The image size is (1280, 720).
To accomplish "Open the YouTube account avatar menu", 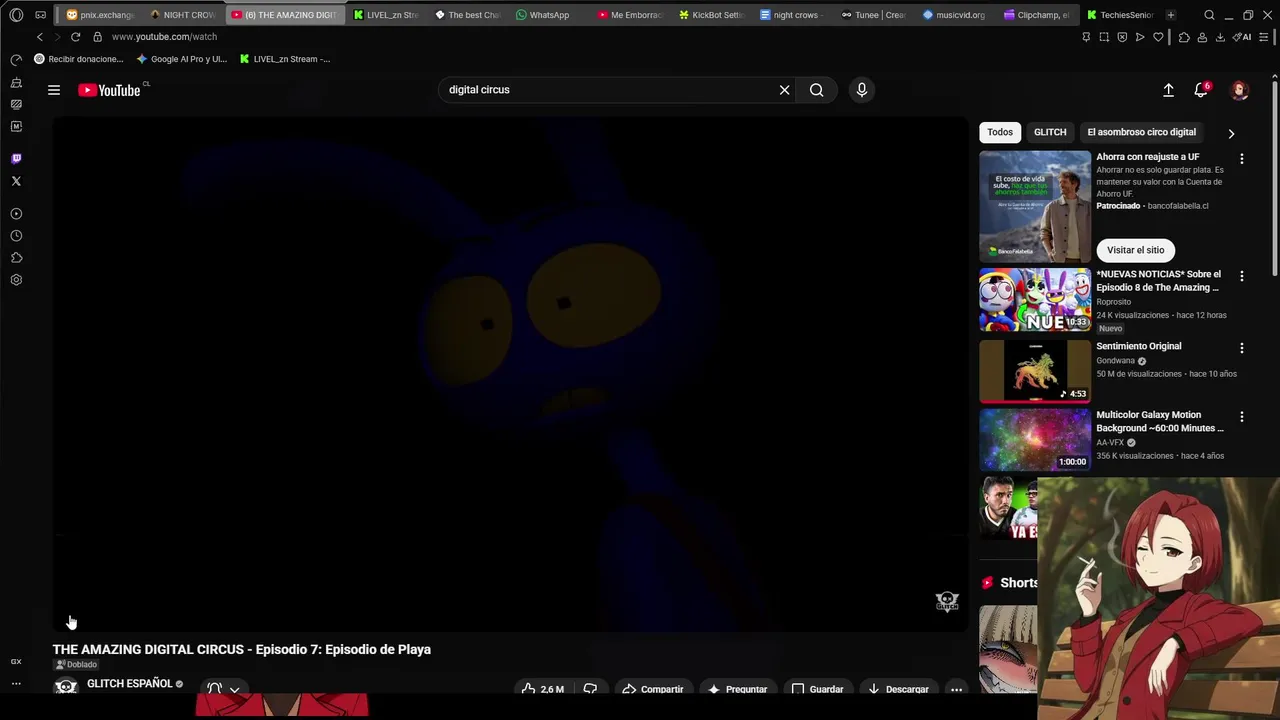I will click(x=1240, y=90).
